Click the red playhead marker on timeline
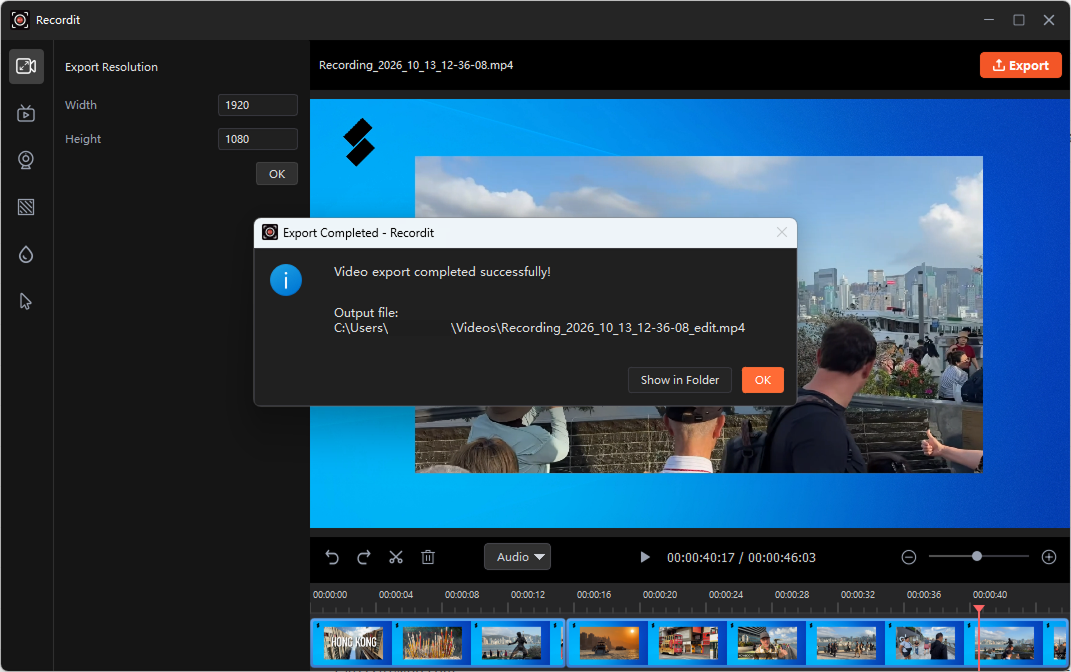Viewport: 1071px width, 672px height. (979, 608)
